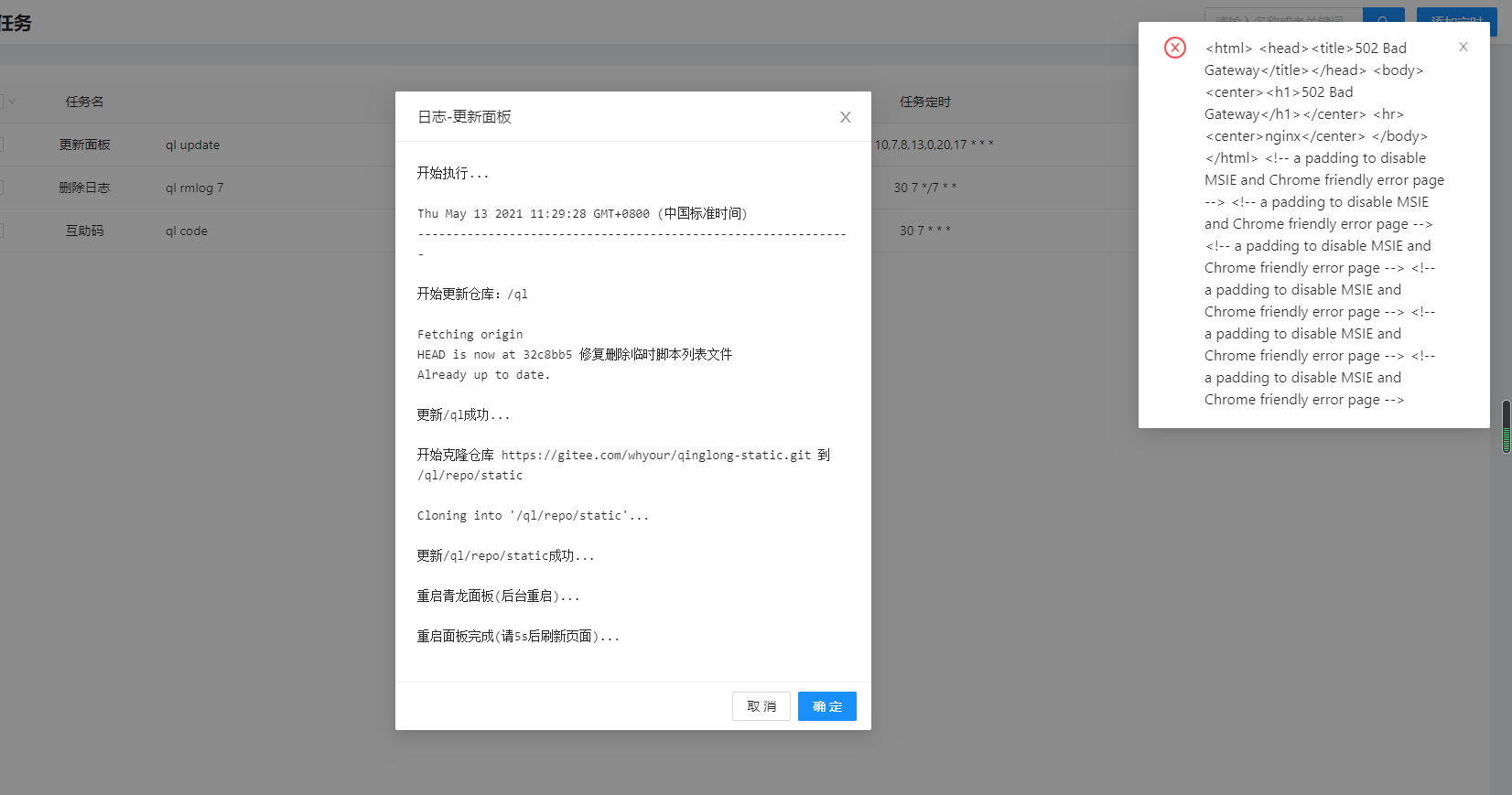Click 更新面板 task name

[x=84, y=145]
